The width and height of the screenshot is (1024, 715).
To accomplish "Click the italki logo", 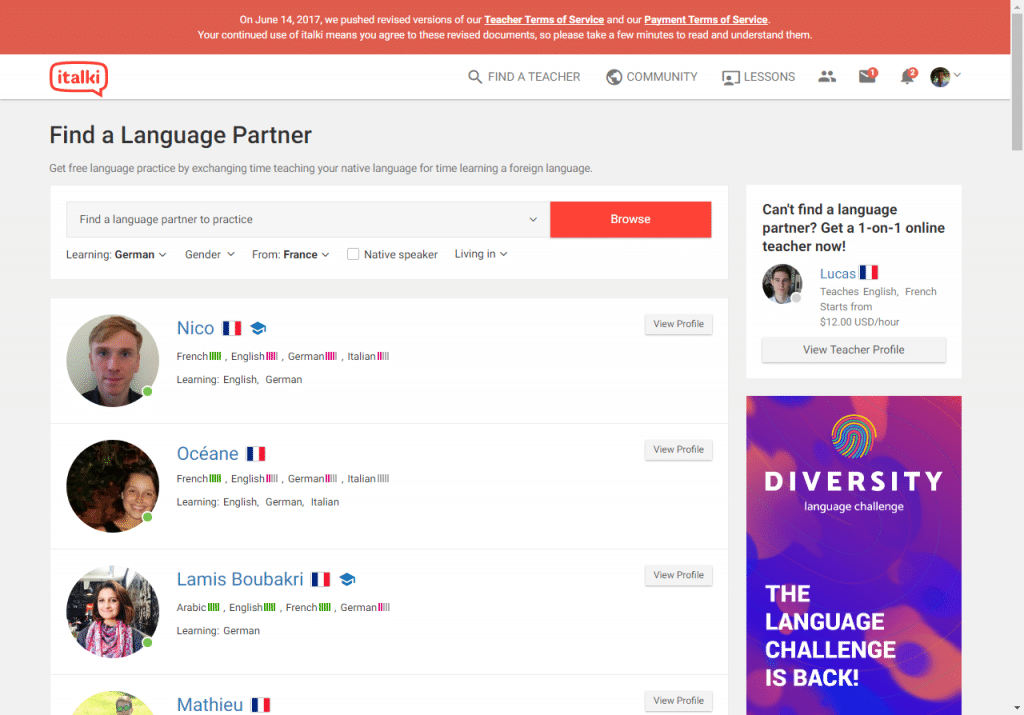I will point(78,78).
